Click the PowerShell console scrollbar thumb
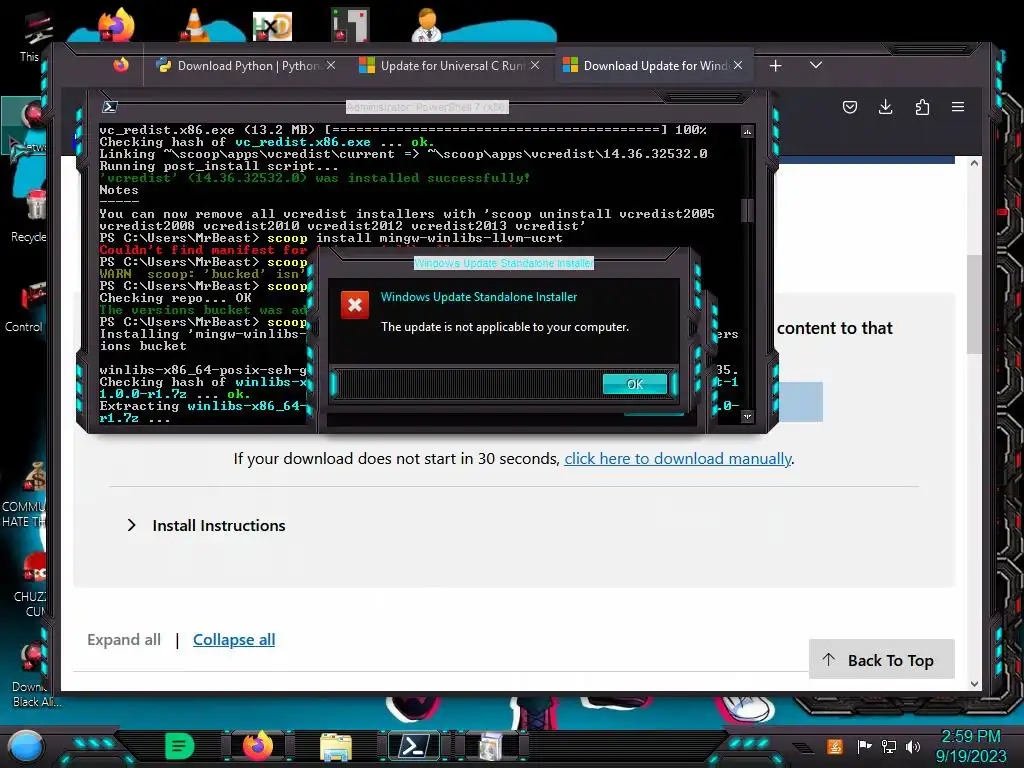Screen dimensions: 1024x768 (748, 210)
